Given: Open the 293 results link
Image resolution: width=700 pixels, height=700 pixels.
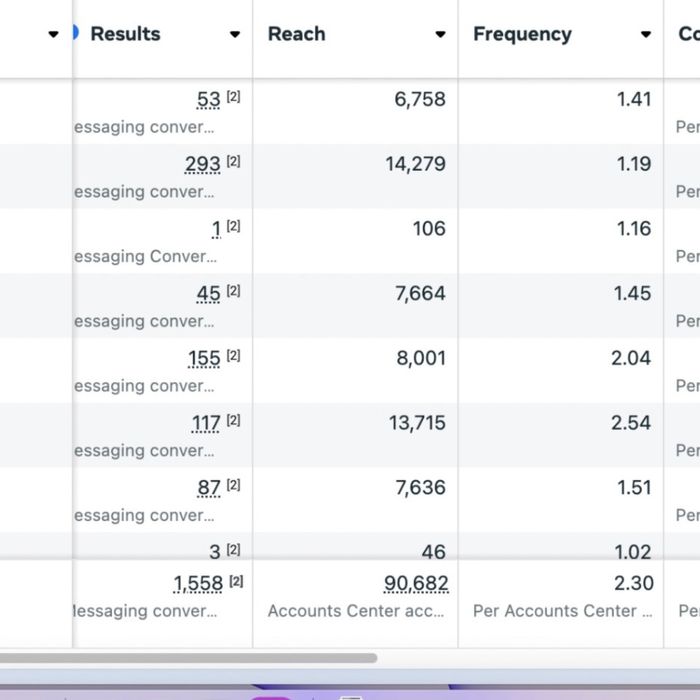Looking at the screenshot, I should (202, 164).
